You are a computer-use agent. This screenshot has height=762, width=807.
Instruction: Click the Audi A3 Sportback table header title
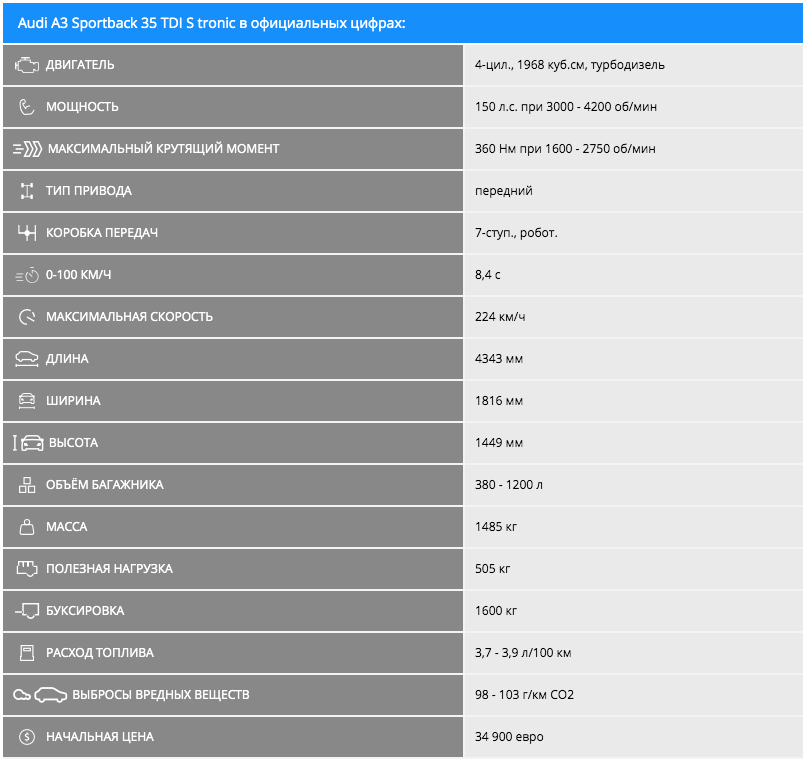pyautogui.click(x=212, y=23)
